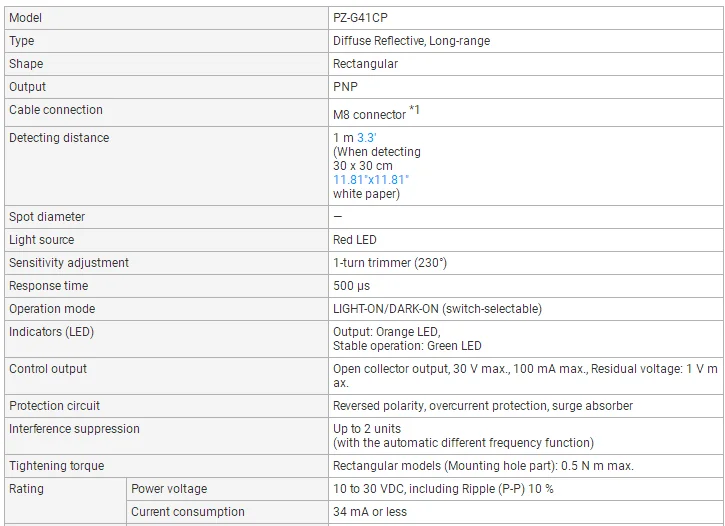Click 'Reversed polarity, overcurrent protection' value
Screen dimensions: 725x526
(440, 406)
